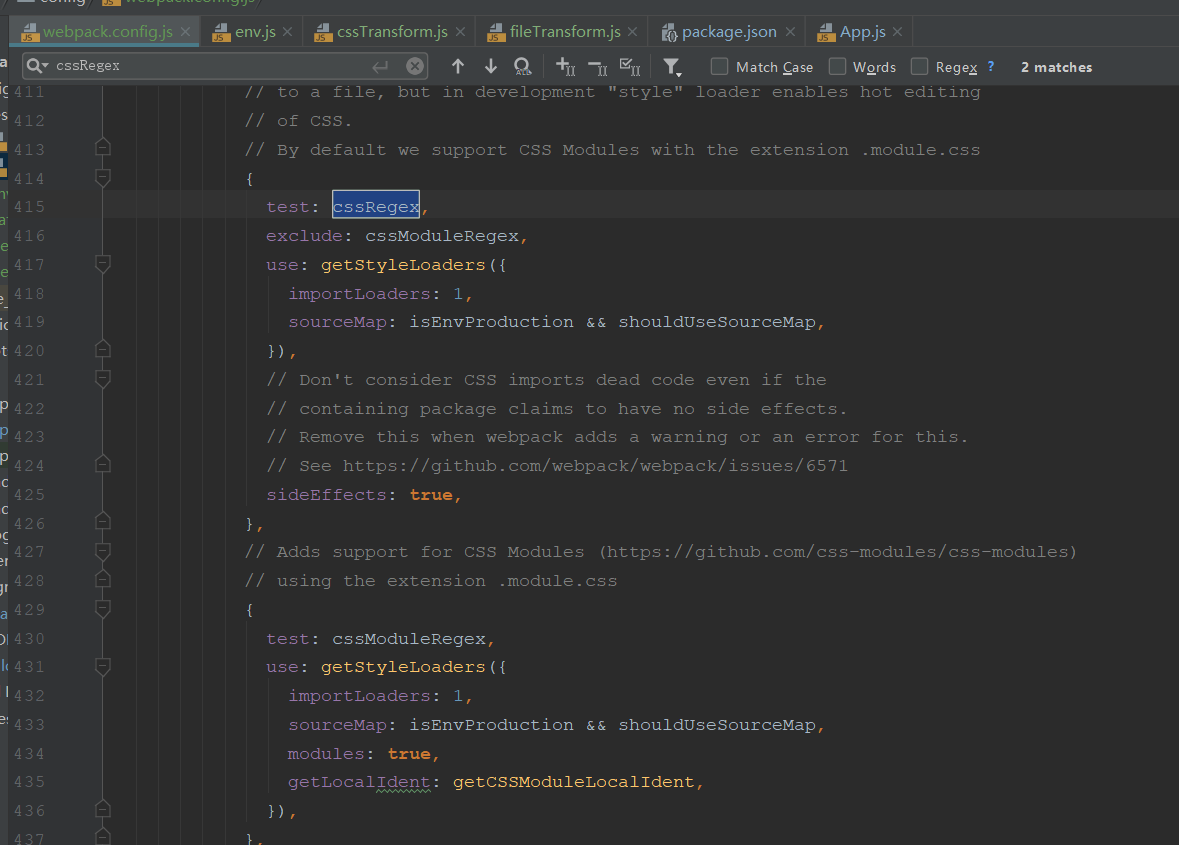Click importLoaders on line 432

coord(359,696)
